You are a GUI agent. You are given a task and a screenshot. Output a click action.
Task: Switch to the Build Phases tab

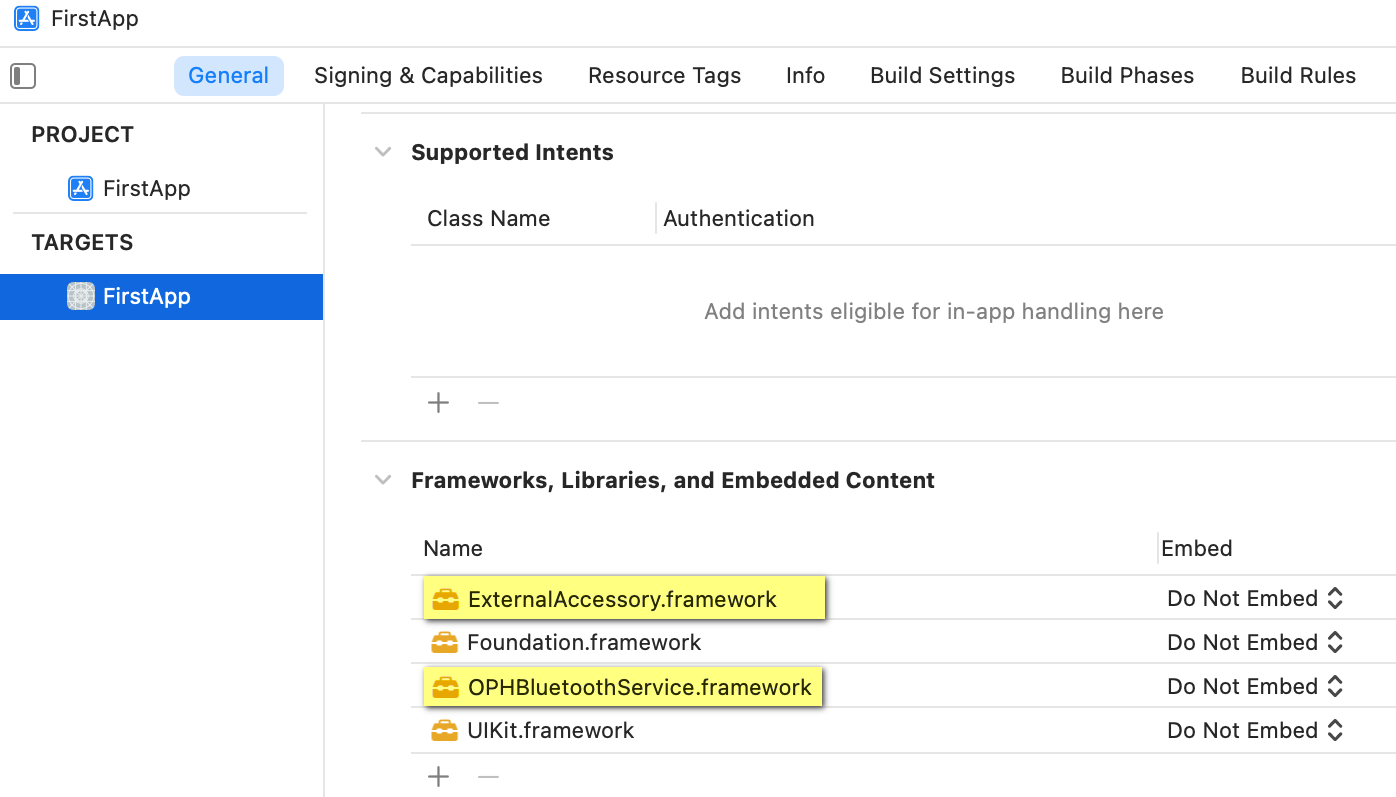pos(1127,76)
